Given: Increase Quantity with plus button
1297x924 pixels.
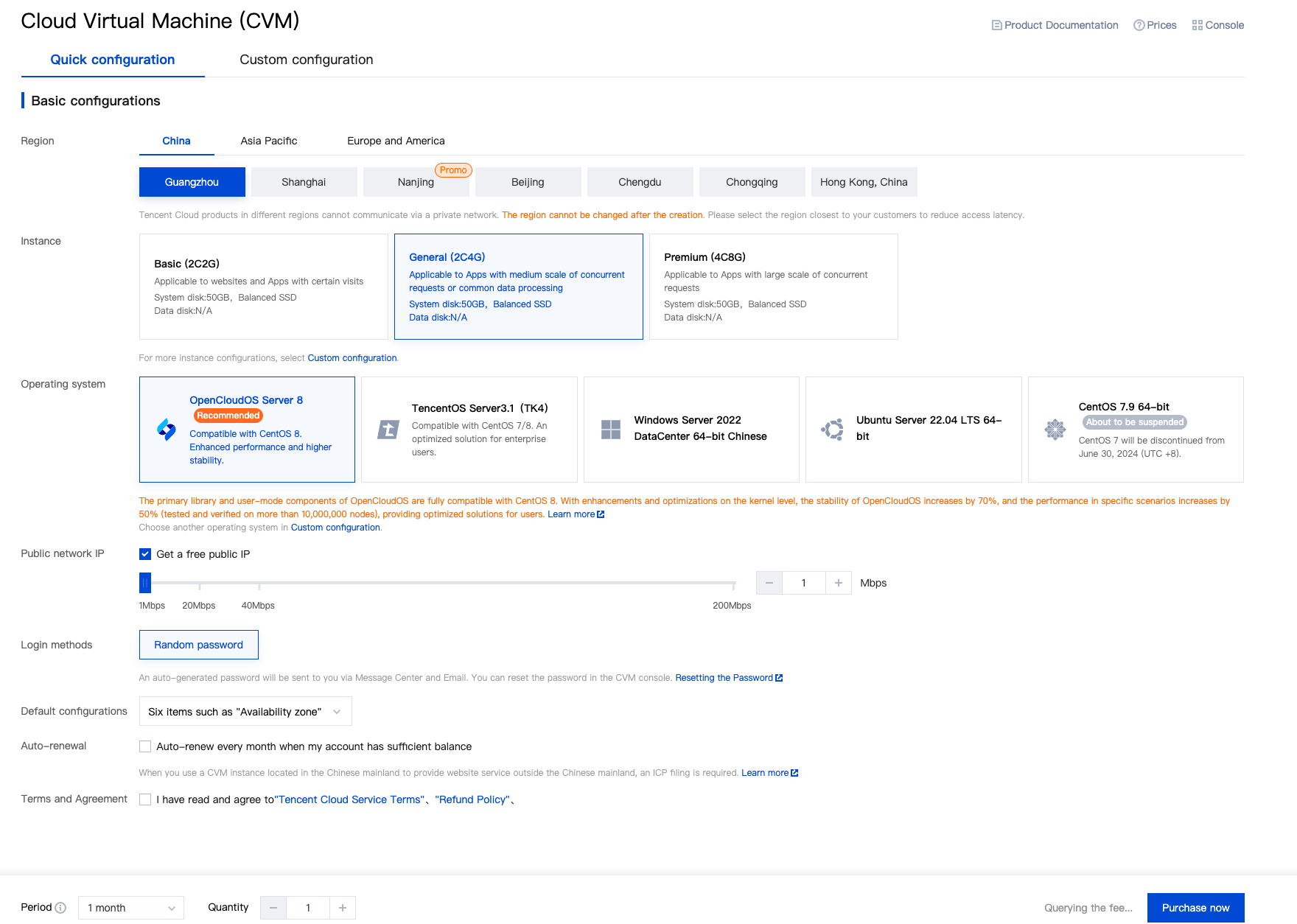Looking at the screenshot, I should click(x=343, y=908).
